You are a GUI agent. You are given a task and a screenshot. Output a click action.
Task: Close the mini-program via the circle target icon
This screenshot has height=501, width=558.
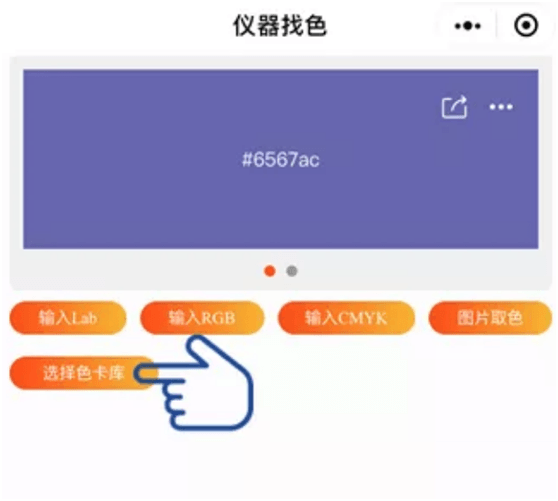point(526,25)
